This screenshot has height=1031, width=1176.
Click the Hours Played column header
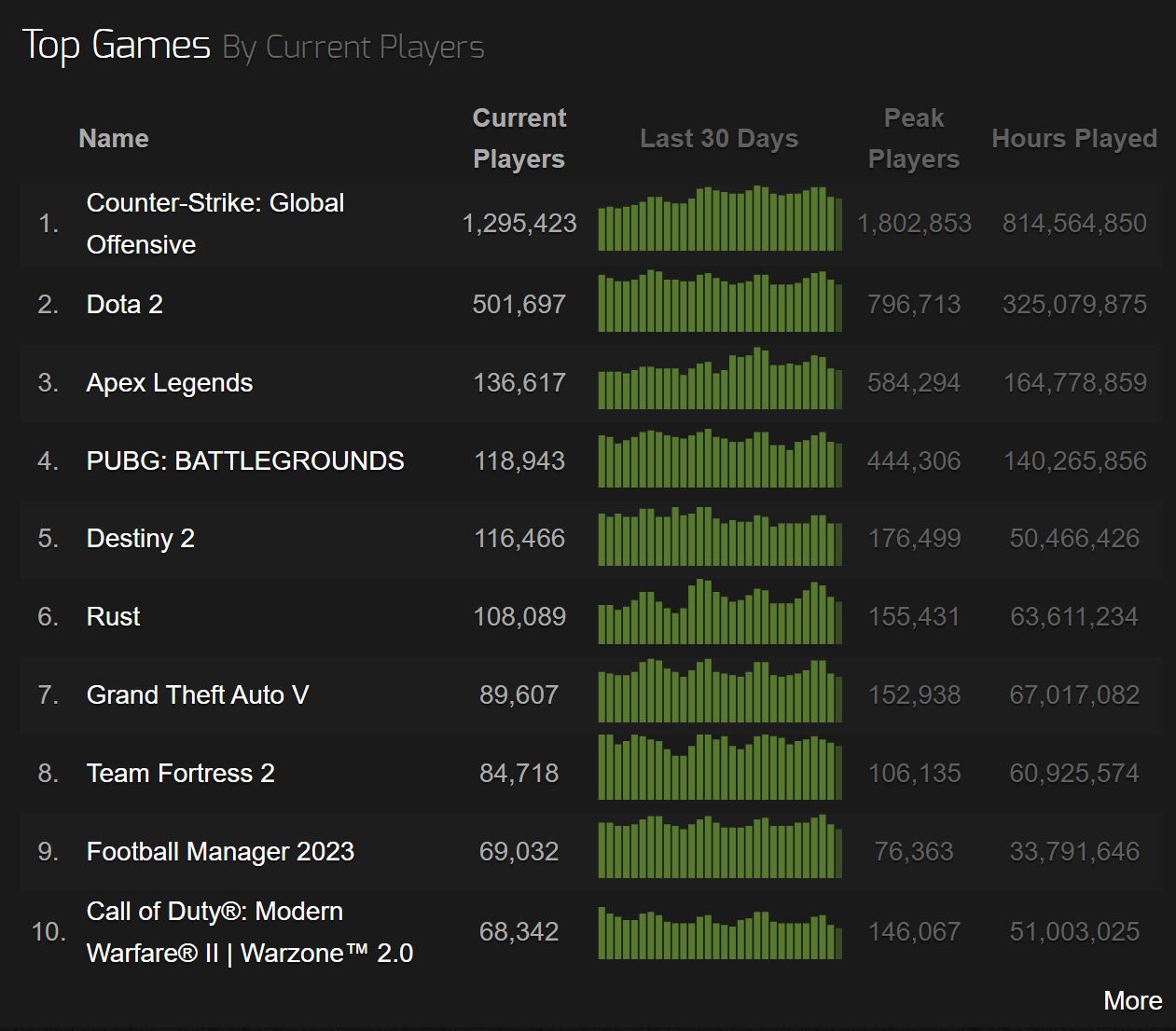coord(1074,138)
